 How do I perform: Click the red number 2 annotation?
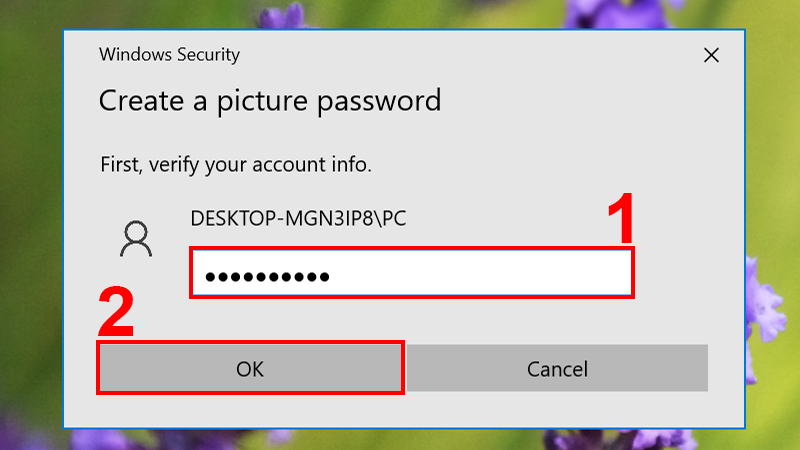116,312
